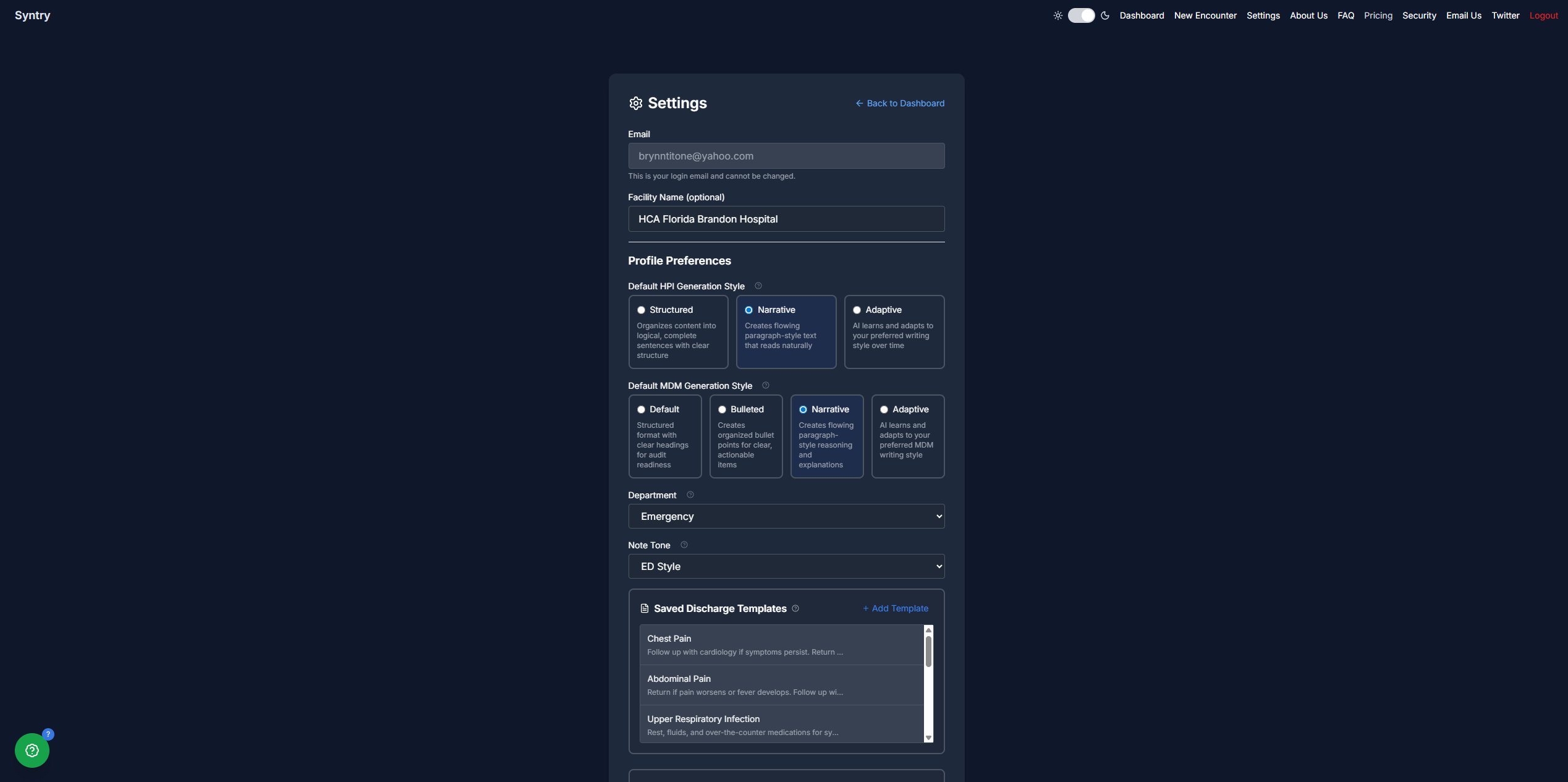Click the red Logout link
The image size is (1568, 782).
(1543, 15)
